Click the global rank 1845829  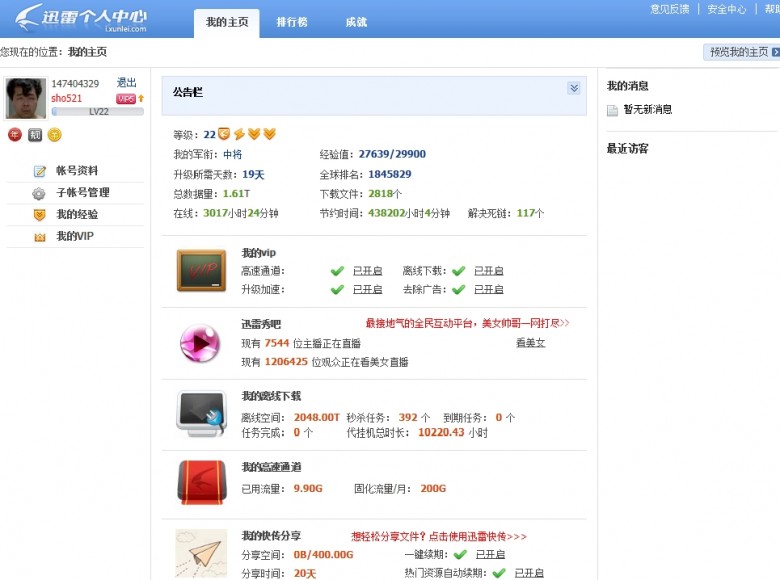point(390,174)
